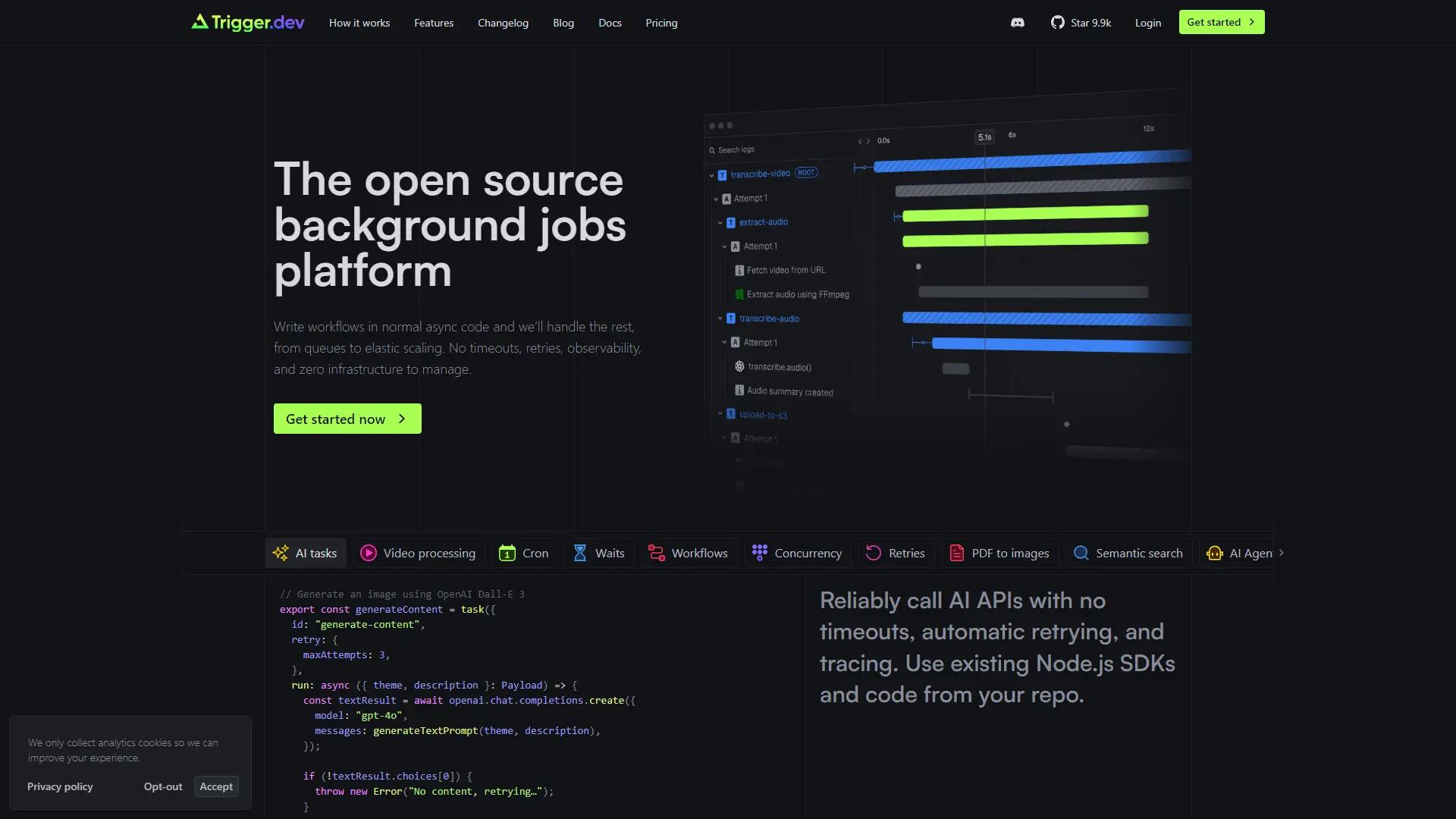This screenshot has width=1456, height=819.
Task: Click the Get started now button
Action: [x=347, y=419]
